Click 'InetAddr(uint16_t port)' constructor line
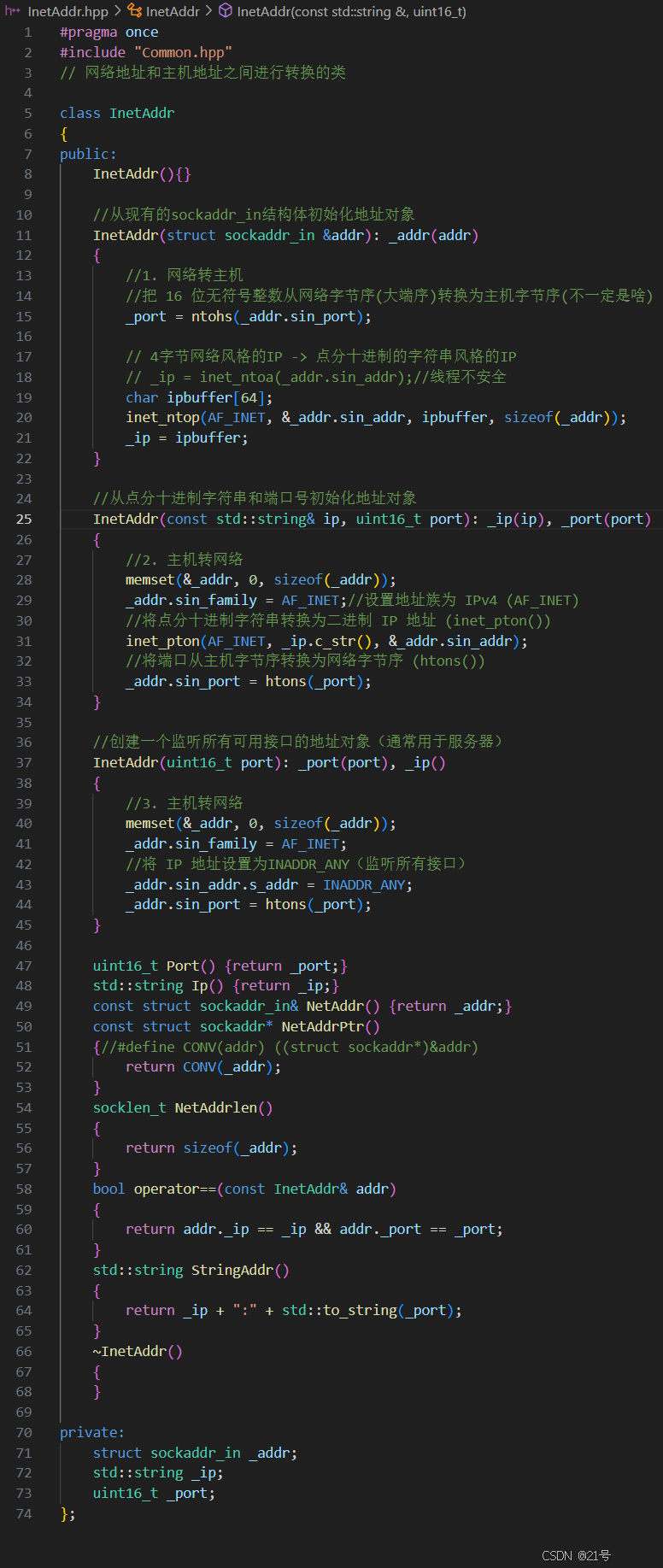 [x=269, y=762]
